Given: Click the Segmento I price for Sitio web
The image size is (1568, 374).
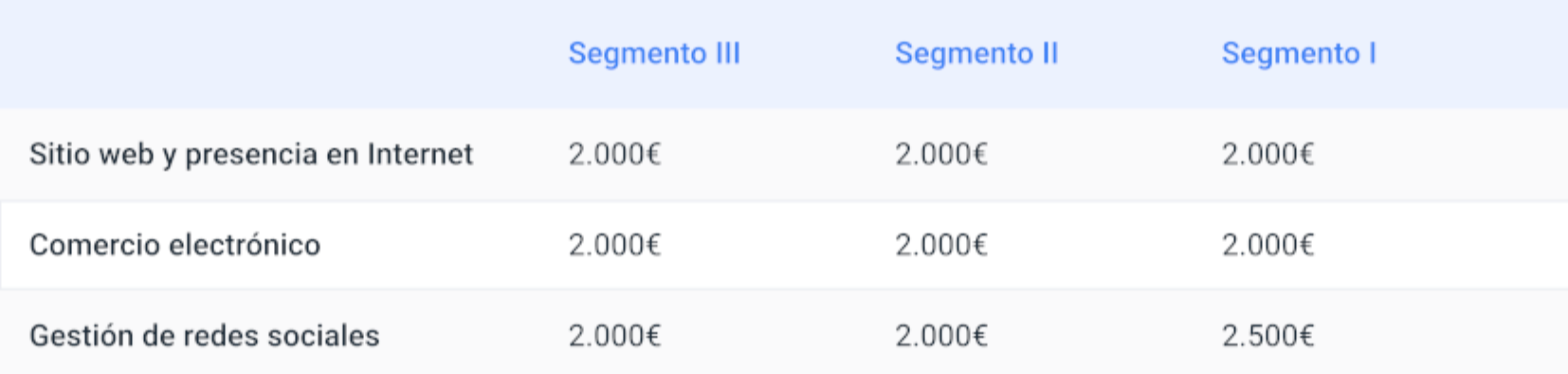Looking at the screenshot, I should pos(1267,154).
